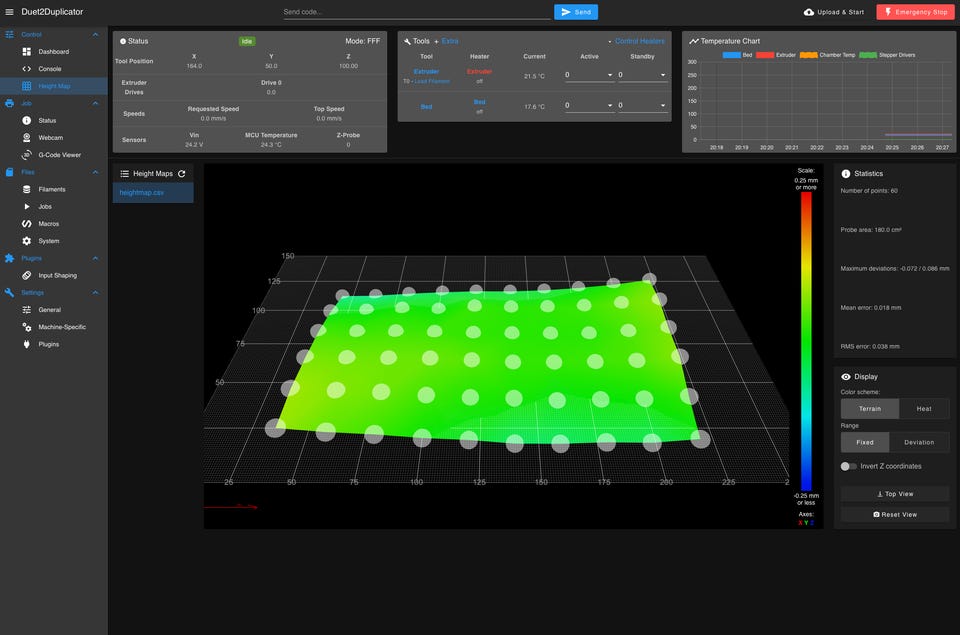960x635 pixels.
Task: Open the hamburger navigation menu
Action: (10, 12)
